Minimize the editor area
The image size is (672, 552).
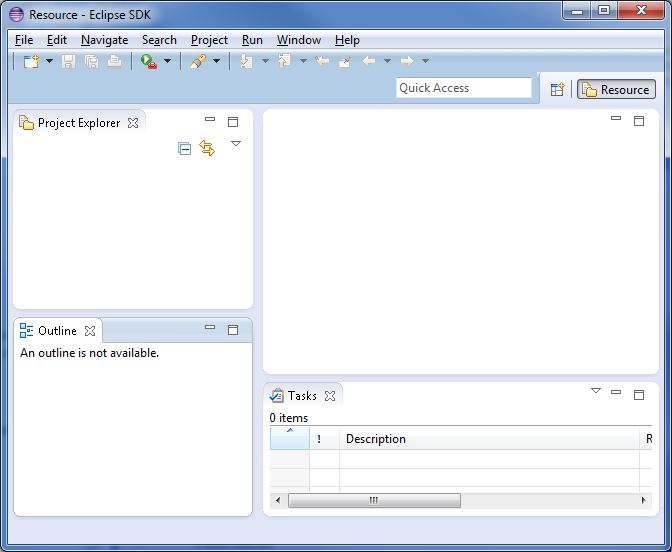click(x=616, y=118)
